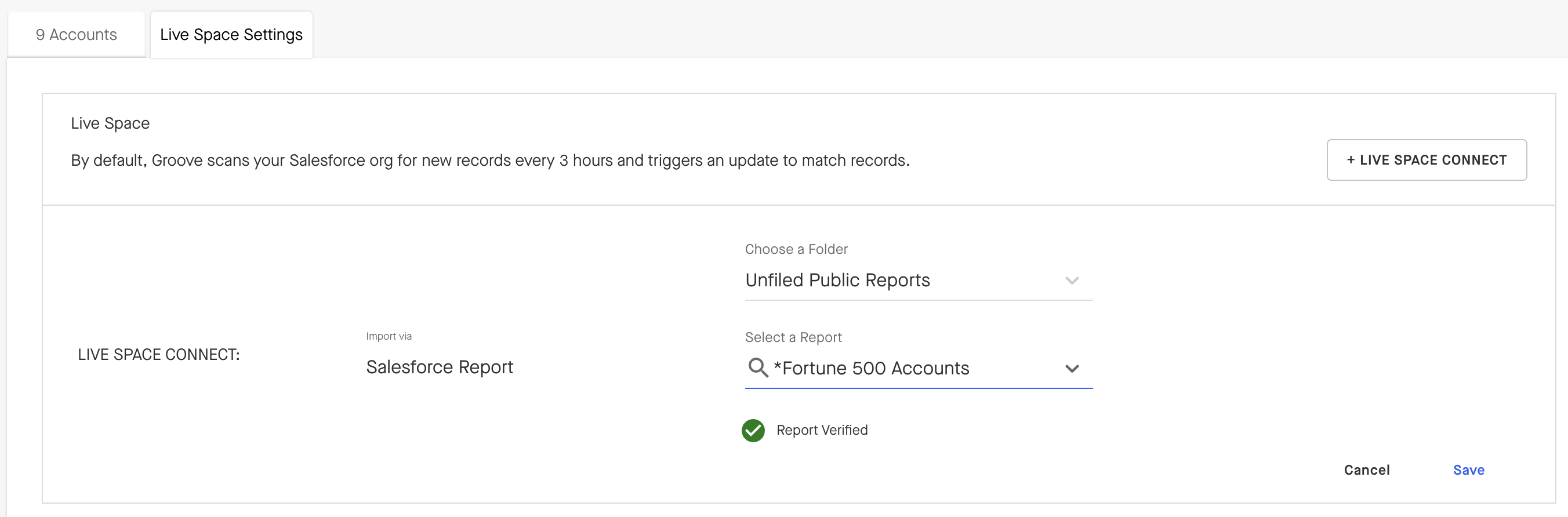Viewport: 1568px width, 517px height.
Task: Expand the Choose a Folder chevron arrow
Action: coord(1071,281)
